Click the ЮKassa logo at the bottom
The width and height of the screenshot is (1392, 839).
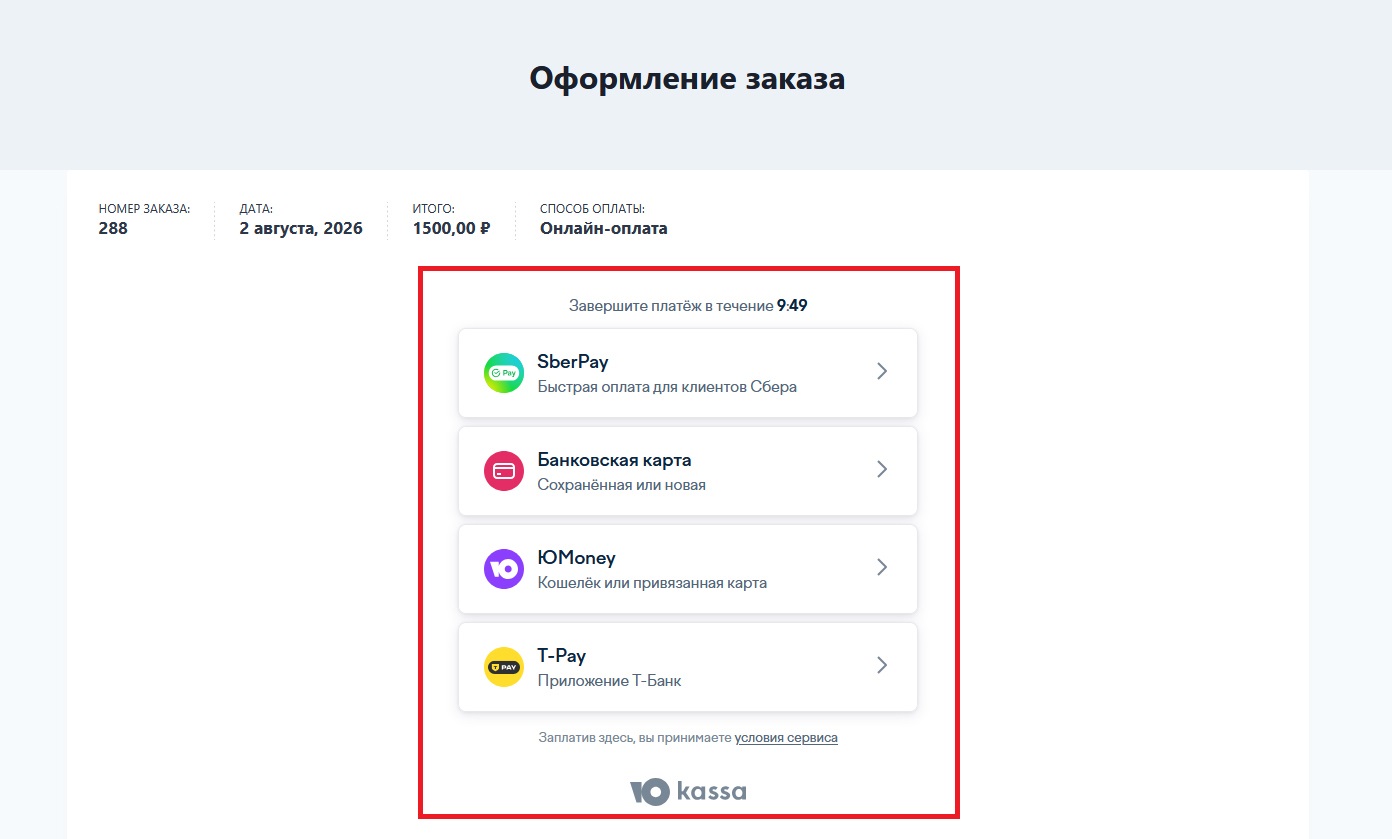[688, 792]
